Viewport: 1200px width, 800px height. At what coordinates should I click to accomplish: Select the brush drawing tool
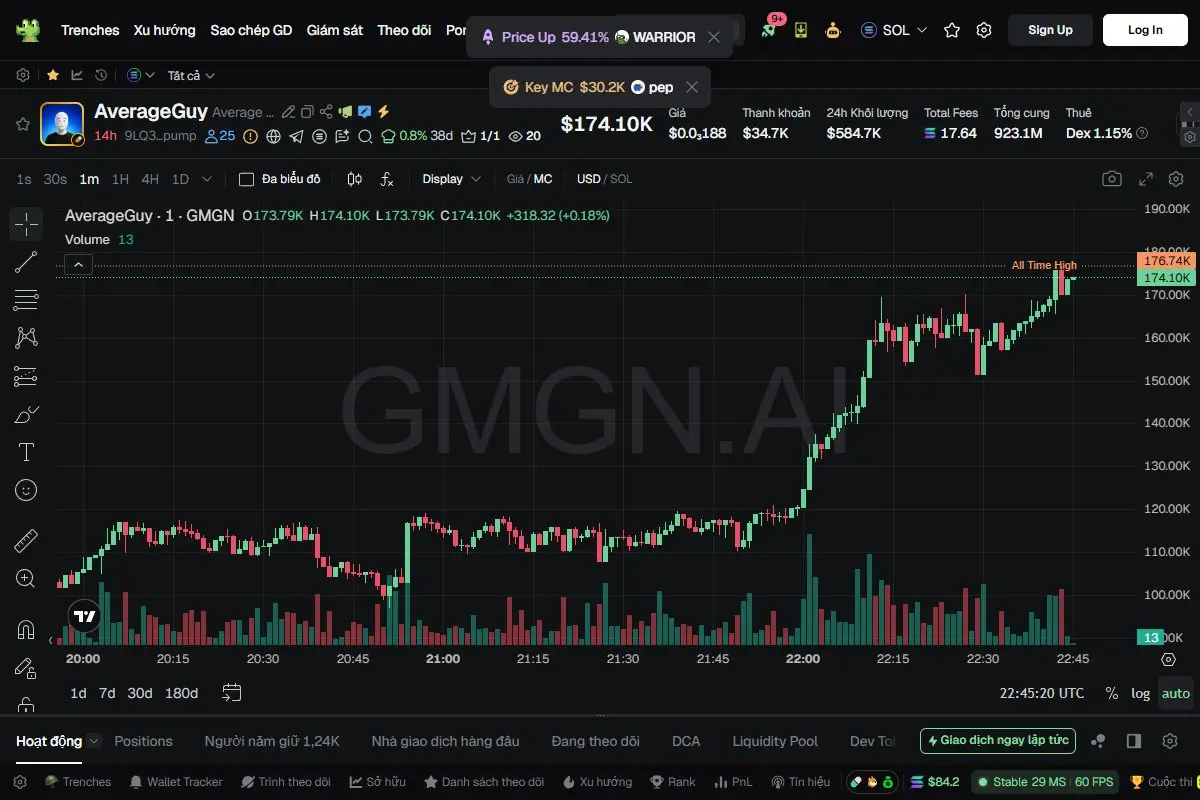click(26, 414)
